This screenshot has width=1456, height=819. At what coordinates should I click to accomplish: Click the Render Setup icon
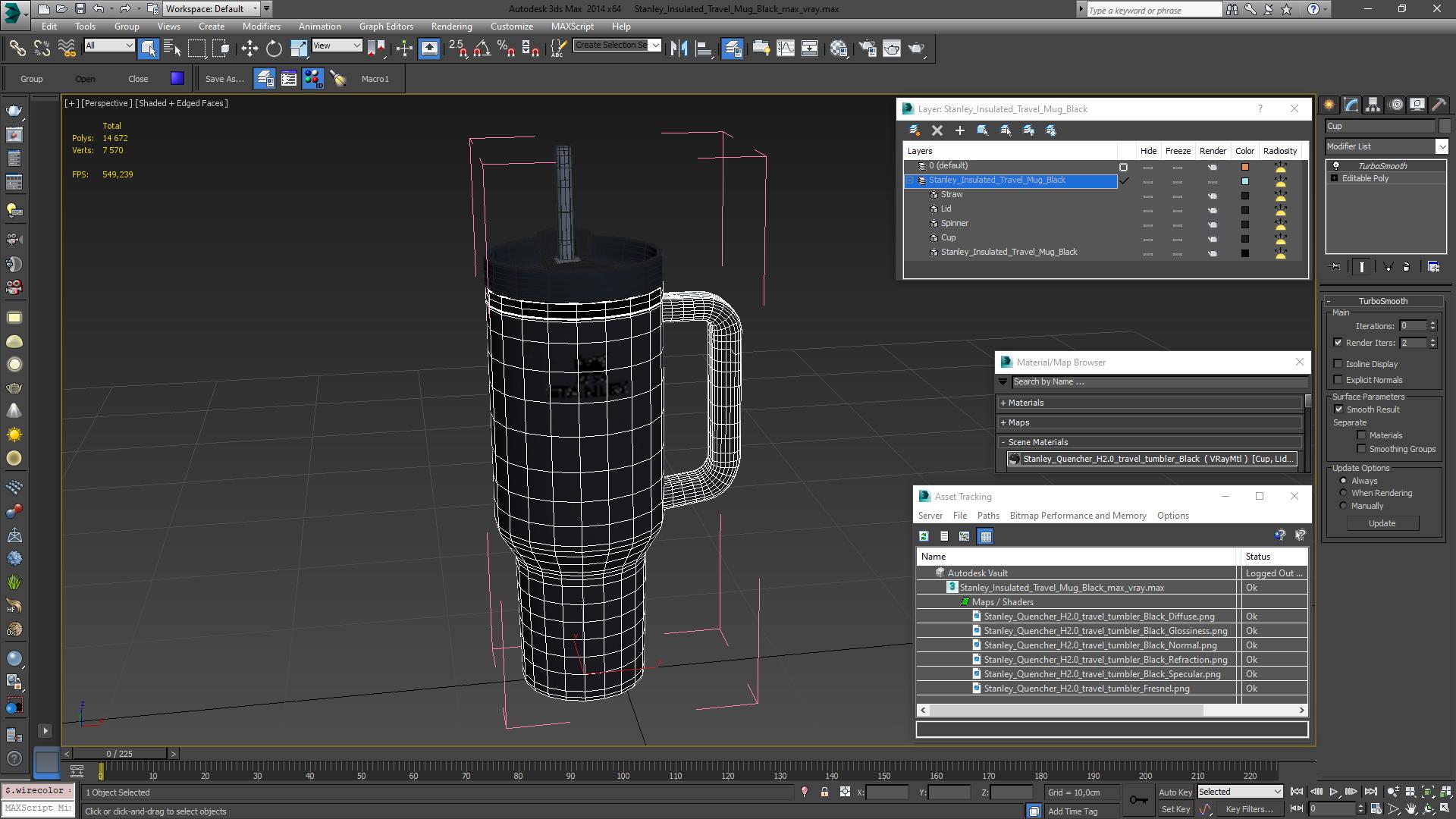[x=868, y=49]
